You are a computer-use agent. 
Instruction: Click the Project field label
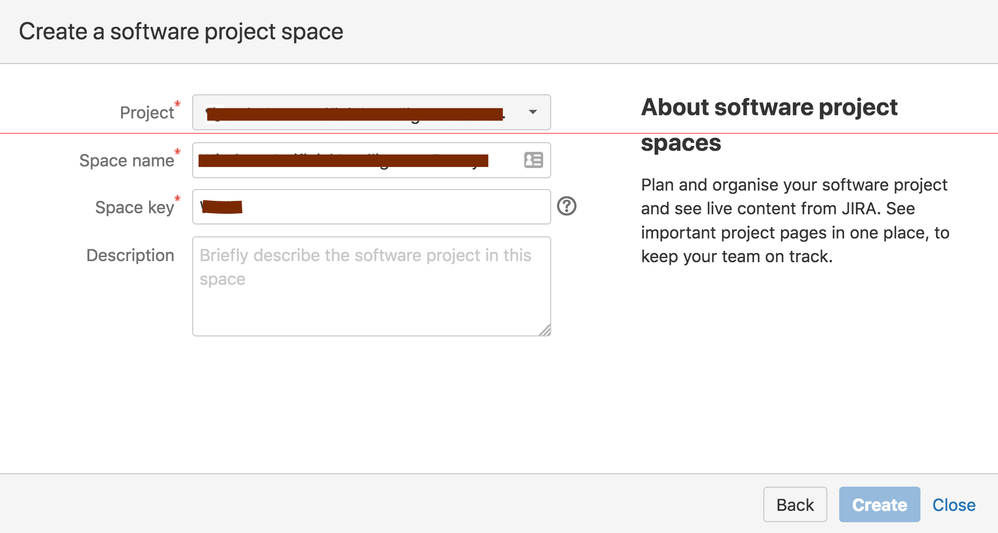click(147, 113)
